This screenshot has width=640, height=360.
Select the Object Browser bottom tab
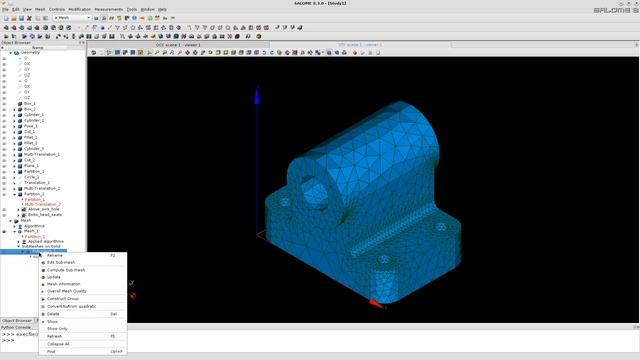coord(17,321)
